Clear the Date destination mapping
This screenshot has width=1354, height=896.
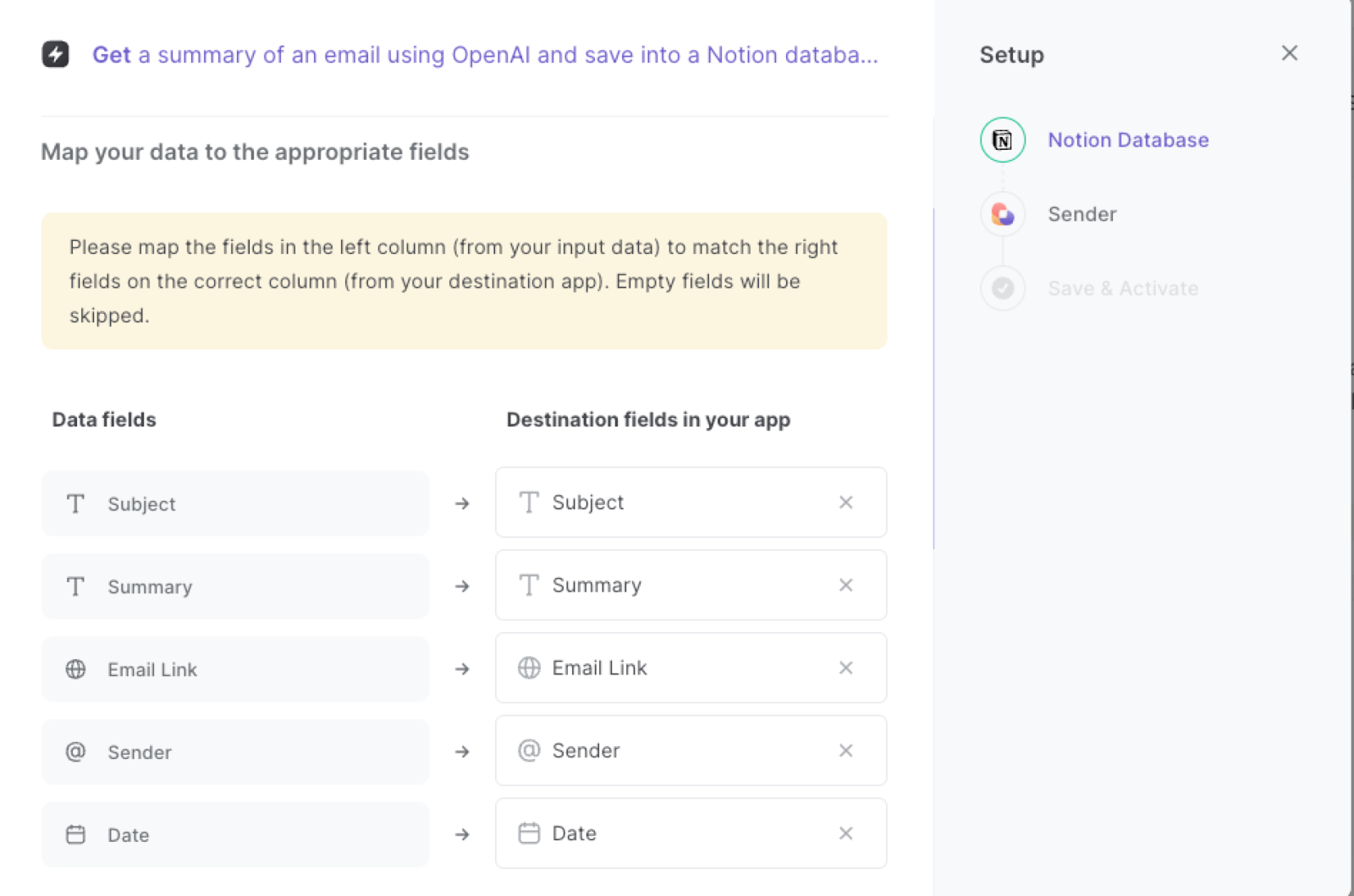(x=845, y=833)
